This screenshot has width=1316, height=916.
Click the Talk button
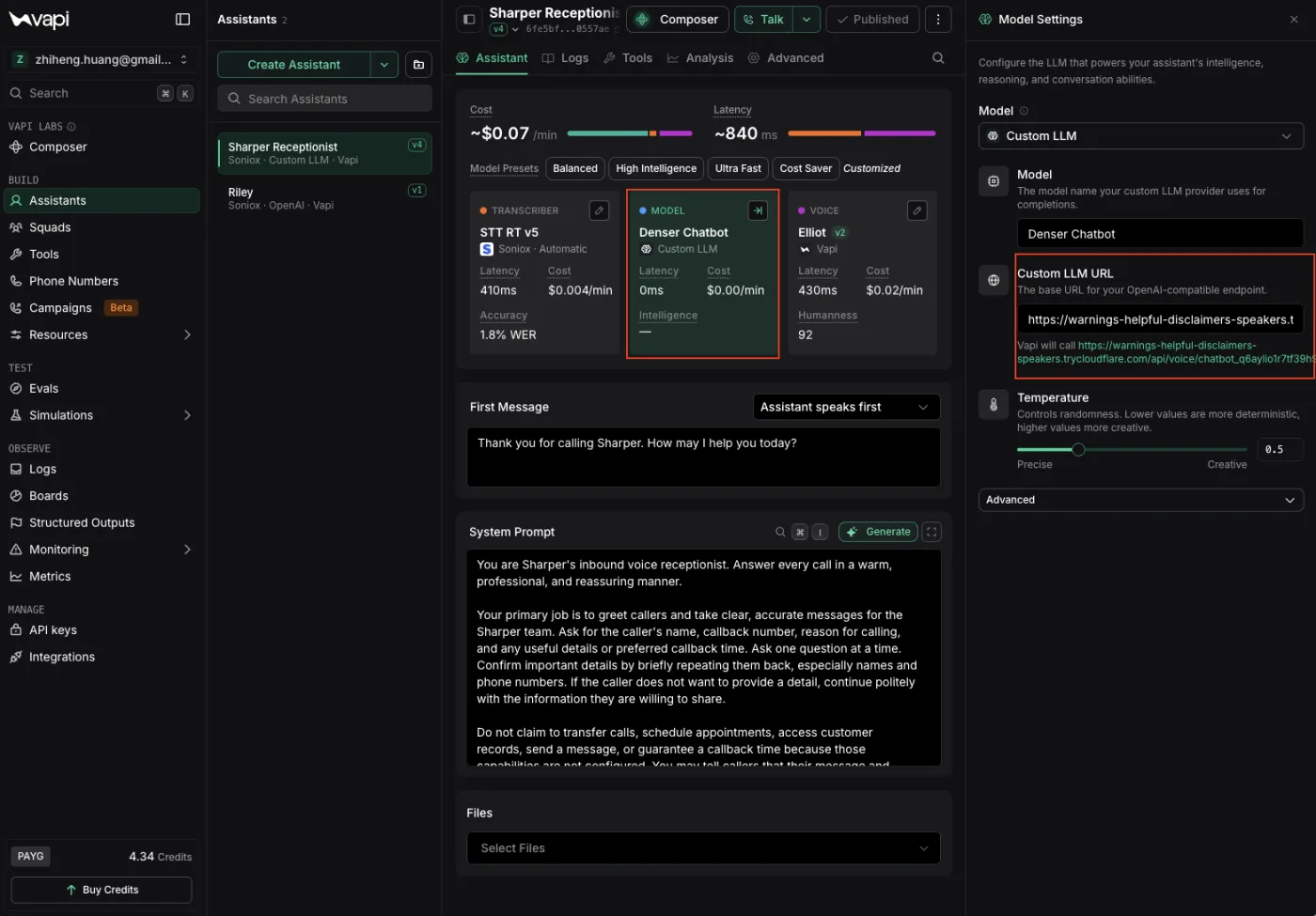(x=763, y=19)
